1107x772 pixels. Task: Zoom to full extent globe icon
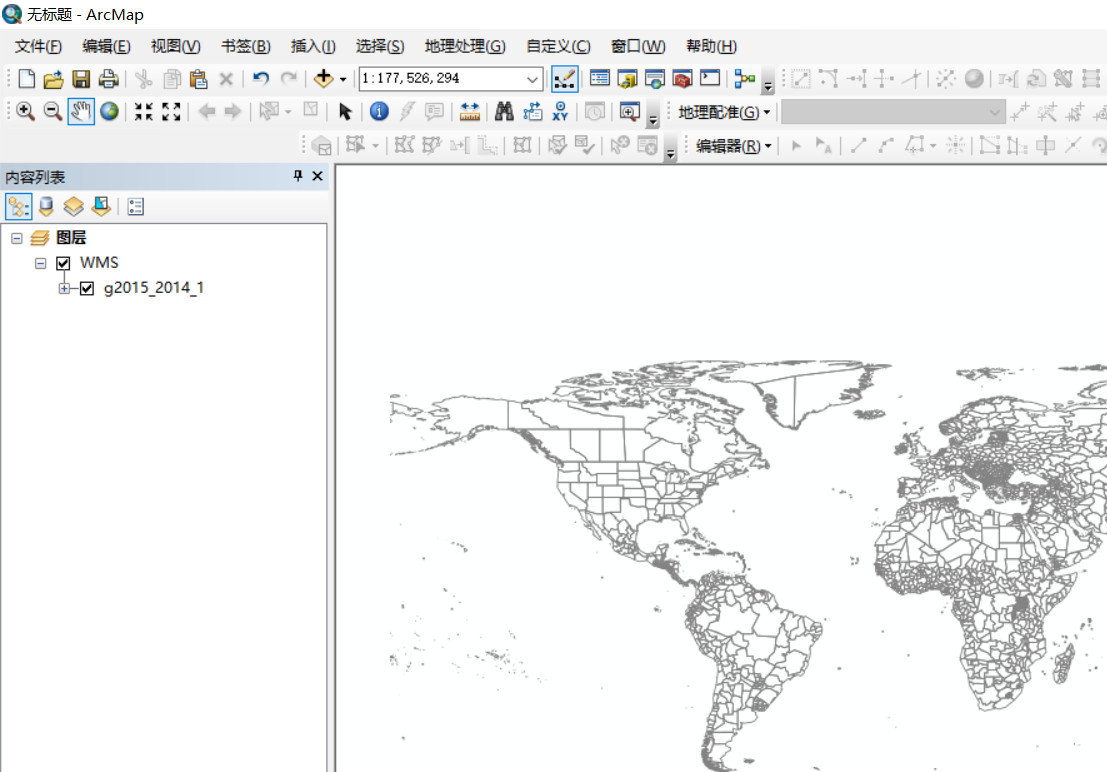109,112
